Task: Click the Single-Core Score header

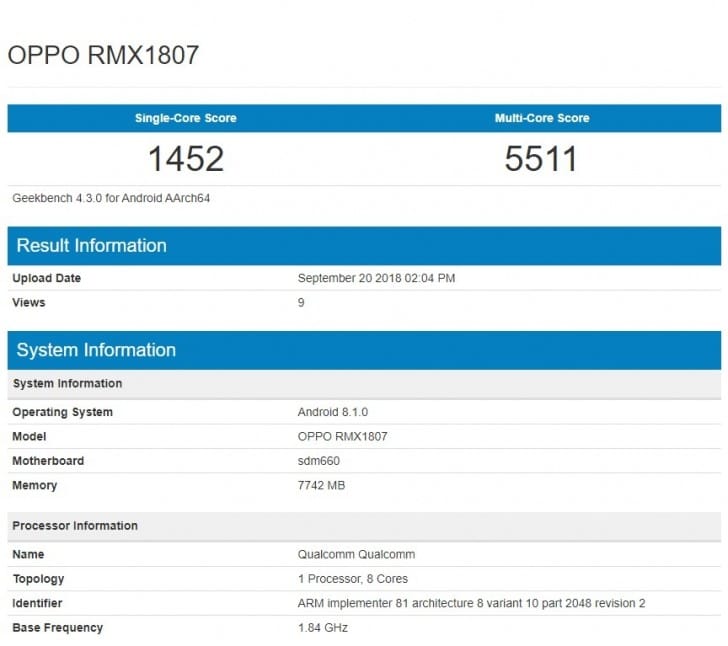Action: [x=186, y=118]
